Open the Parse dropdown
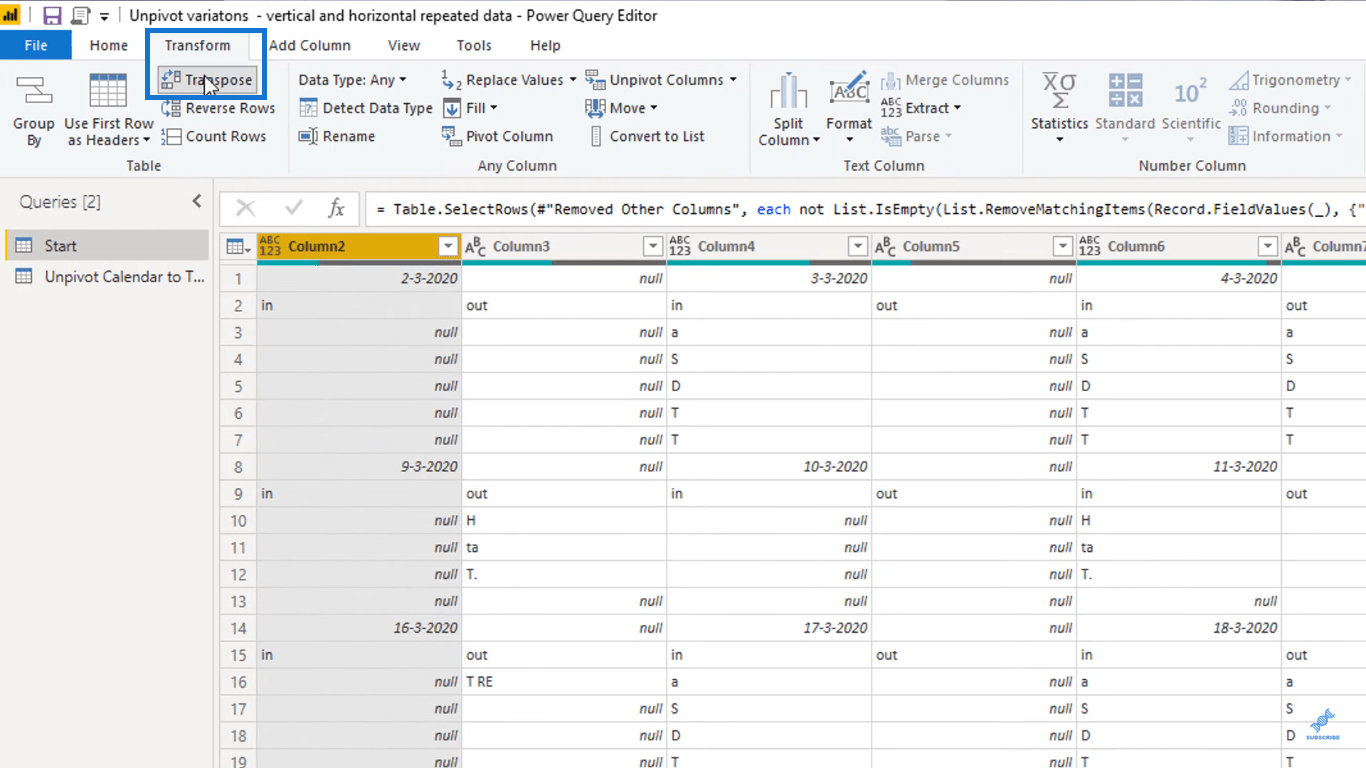This screenshot has width=1366, height=768. click(917, 136)
